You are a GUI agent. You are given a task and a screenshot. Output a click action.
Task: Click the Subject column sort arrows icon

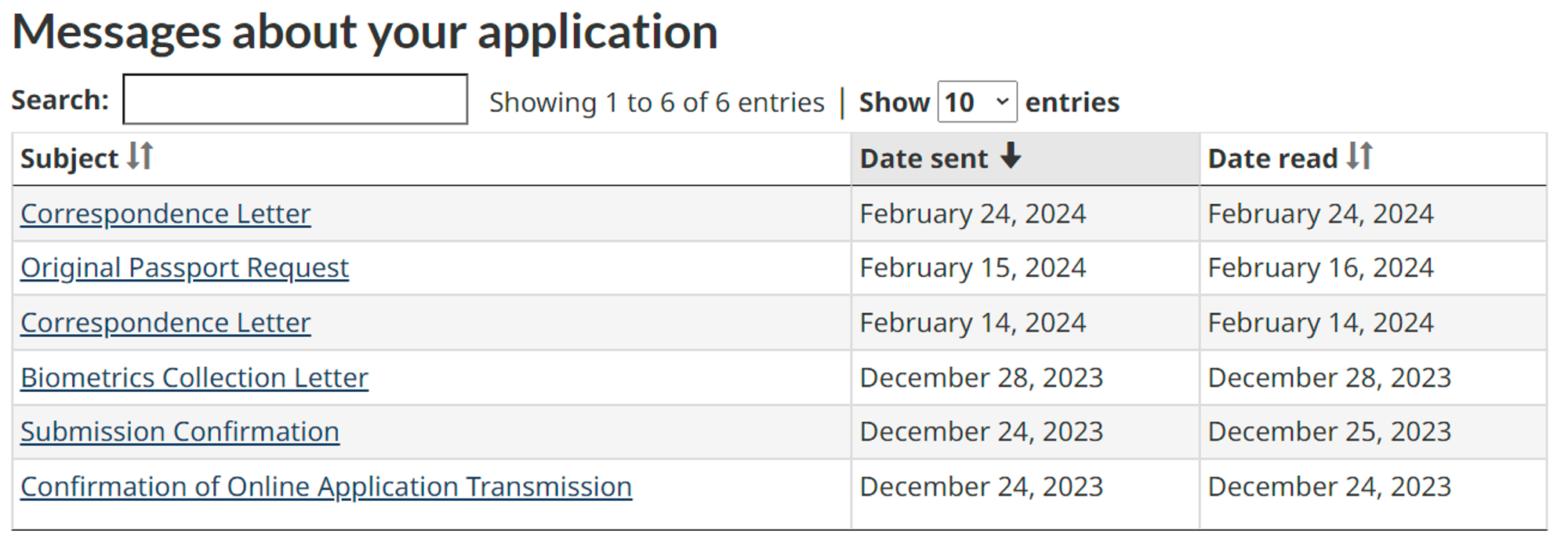click(140, 156)
